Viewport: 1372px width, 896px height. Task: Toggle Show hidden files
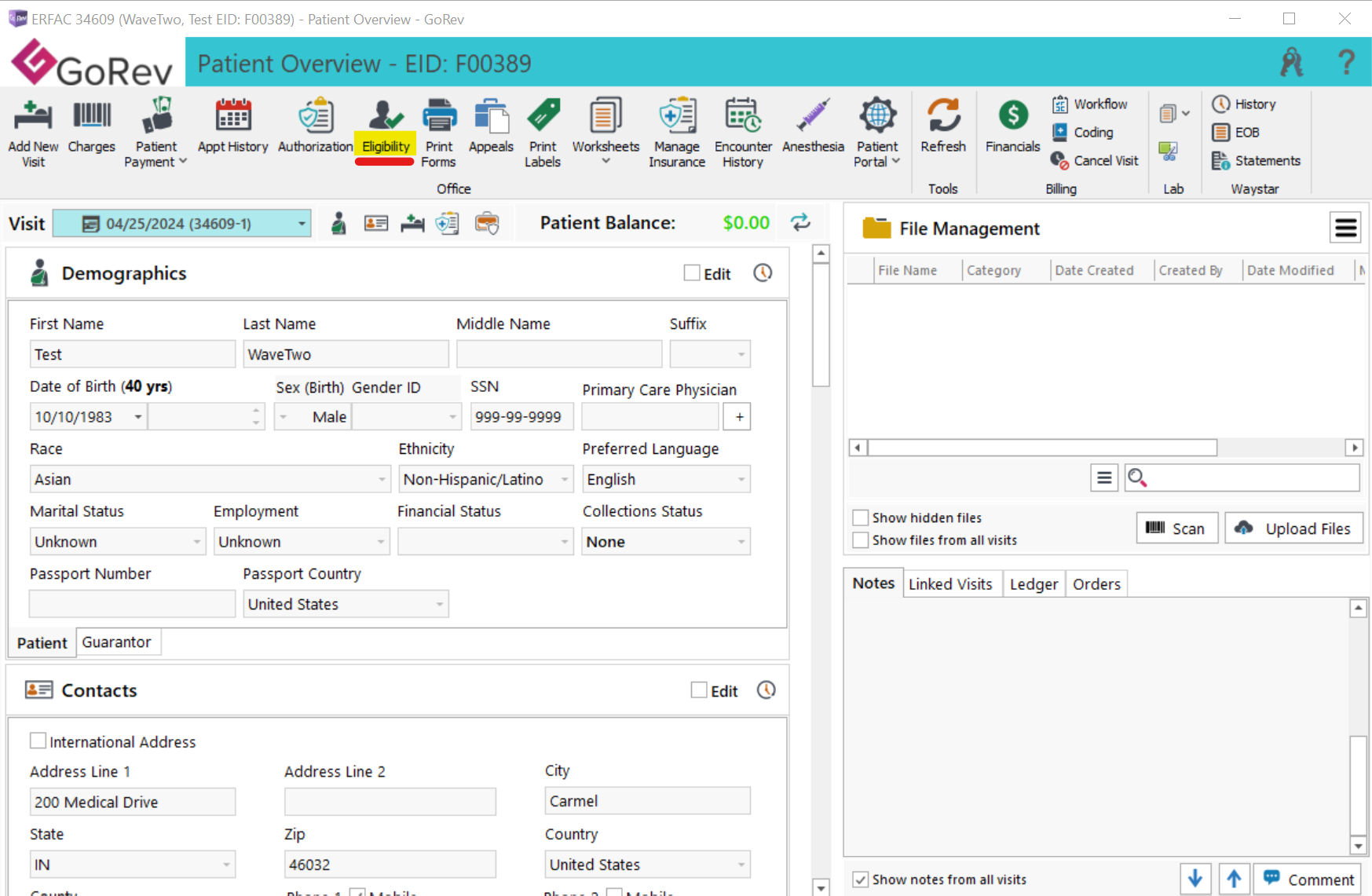(x=861, y=517)
